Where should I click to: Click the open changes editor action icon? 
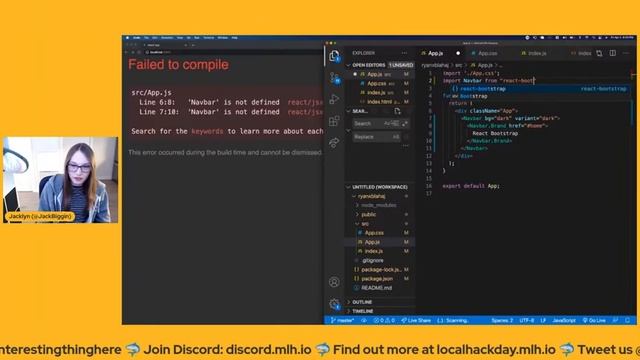599,53
